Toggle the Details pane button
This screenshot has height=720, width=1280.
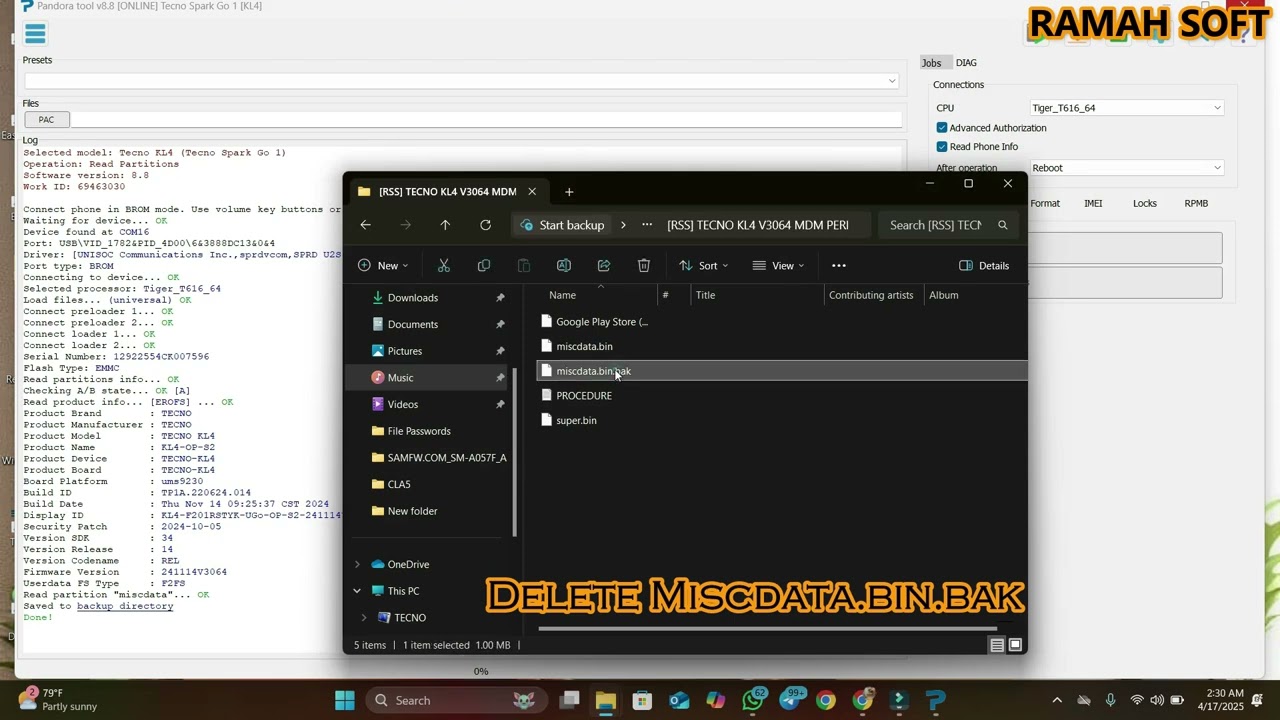click(984, 266)
